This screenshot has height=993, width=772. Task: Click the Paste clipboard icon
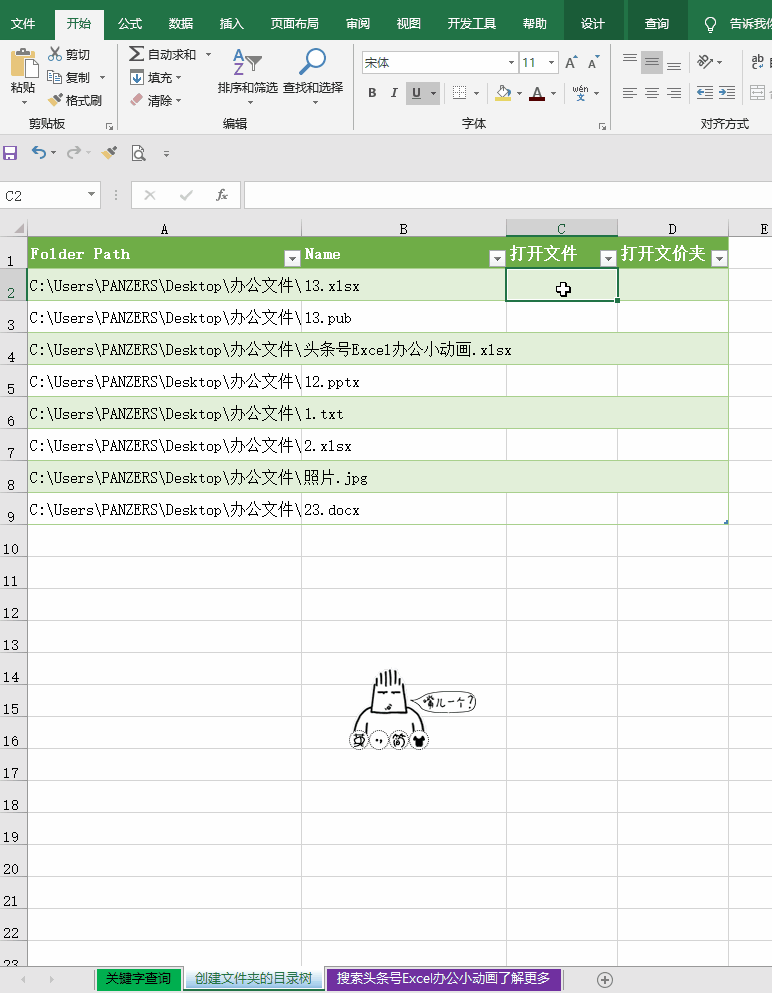click(23, 63)
